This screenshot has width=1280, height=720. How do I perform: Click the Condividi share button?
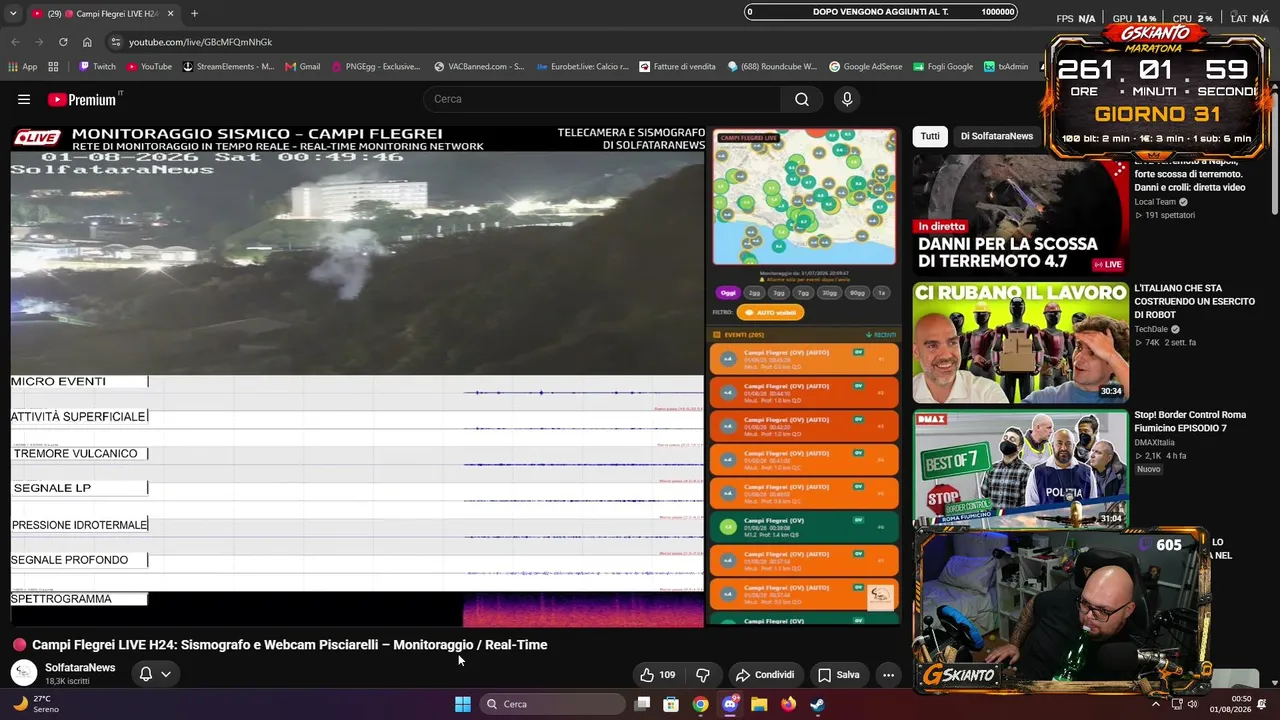[x=765, y=675]
